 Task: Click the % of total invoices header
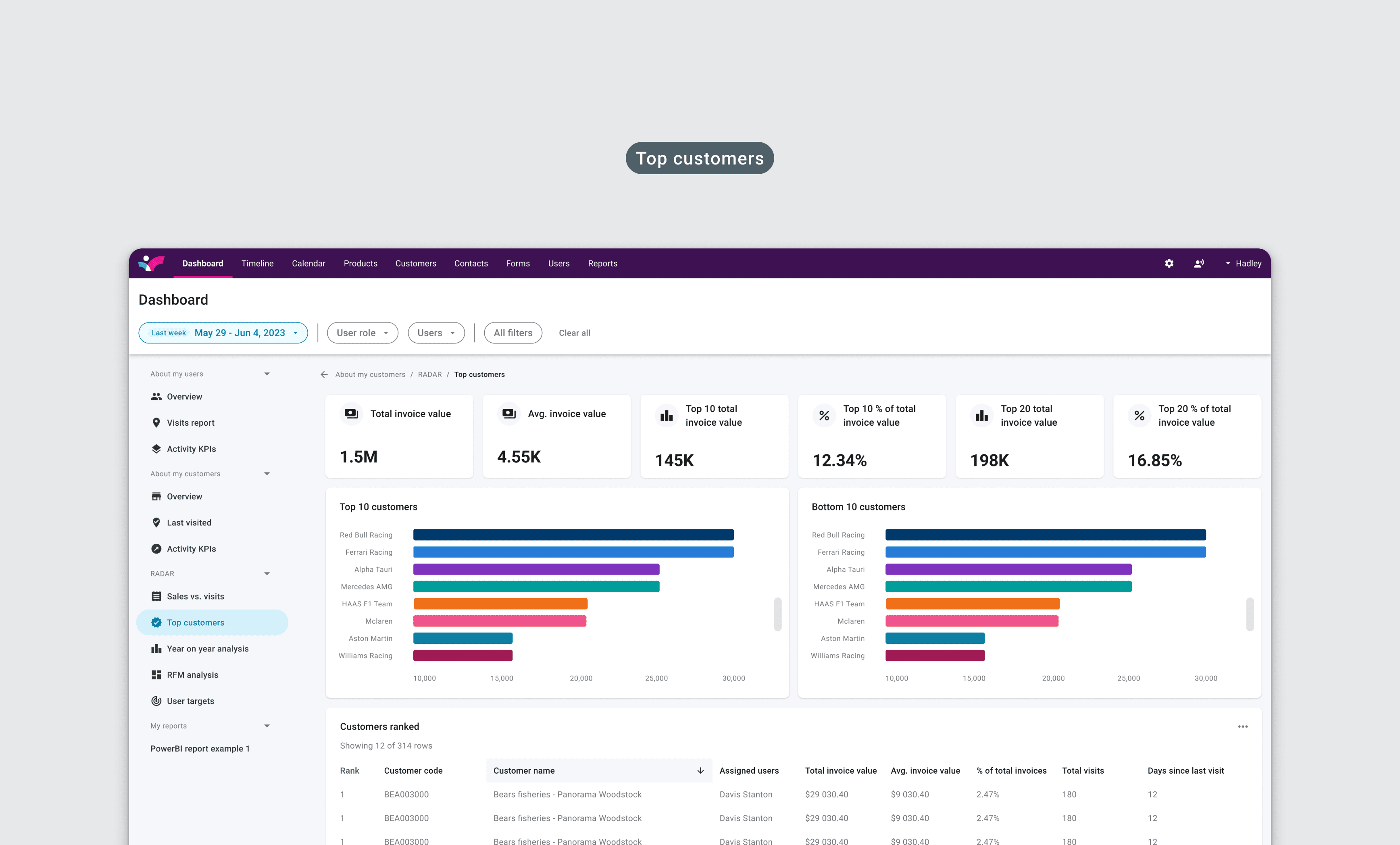coord(1011,771)
